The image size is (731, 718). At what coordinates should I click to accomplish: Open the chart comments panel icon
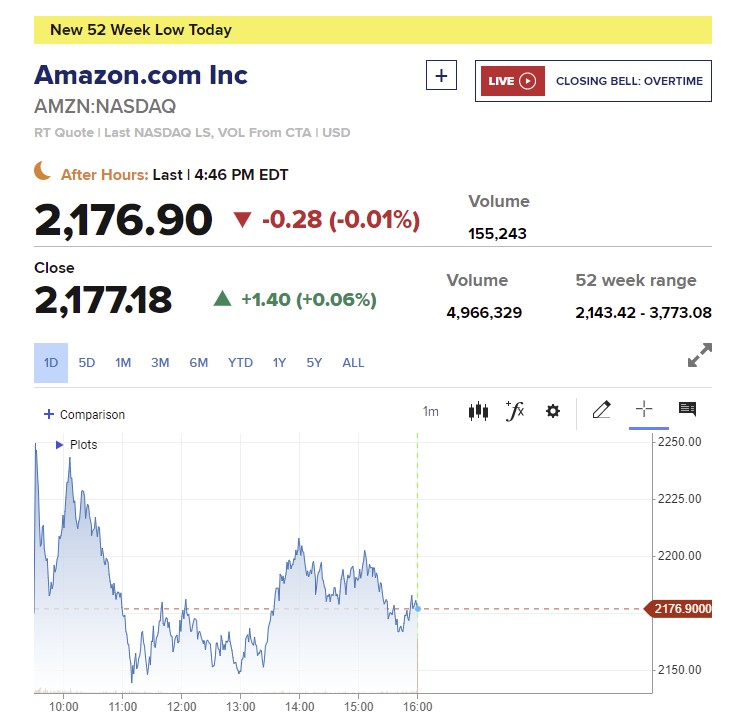[x=687, y=410]
